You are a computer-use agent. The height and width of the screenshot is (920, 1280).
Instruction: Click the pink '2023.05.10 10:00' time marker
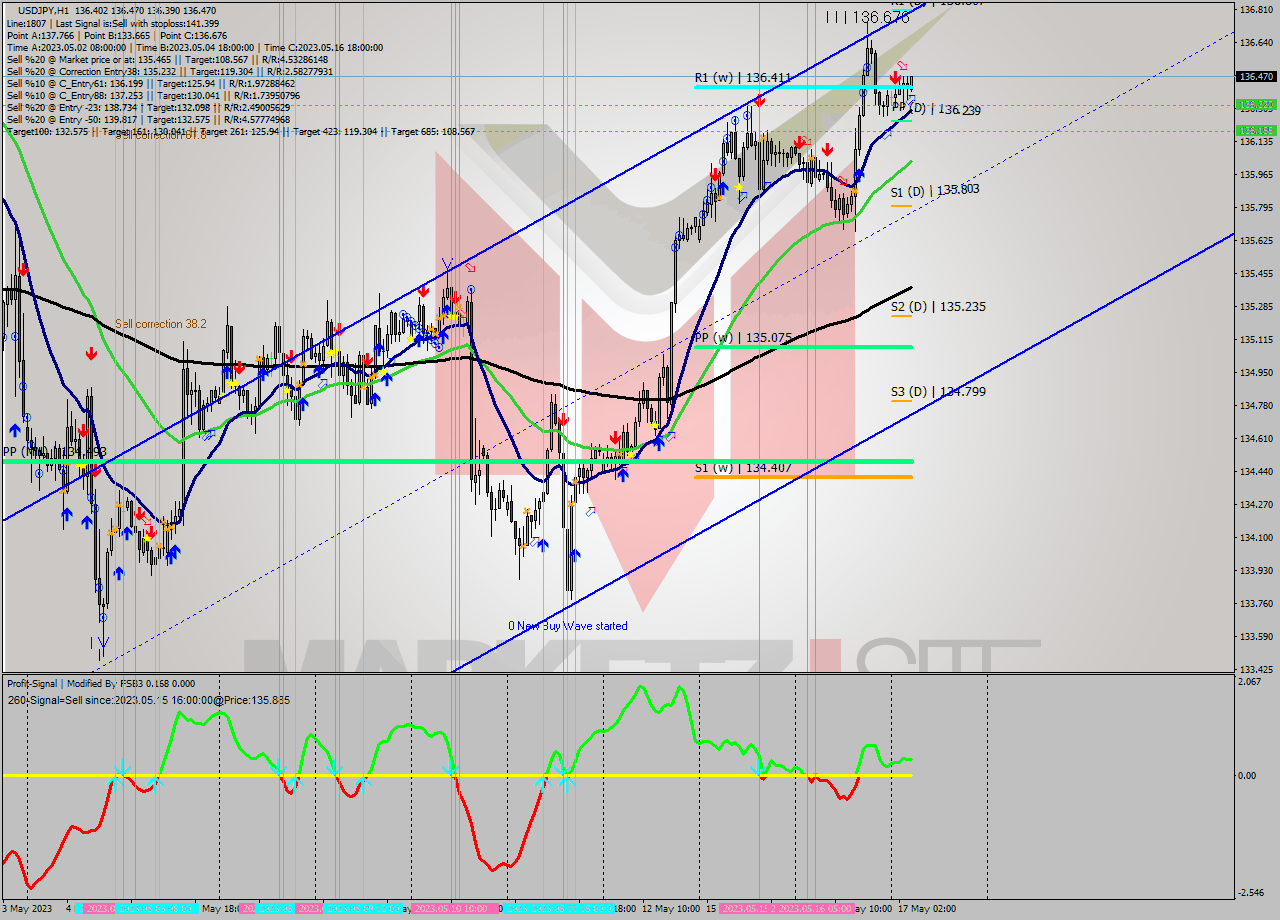[x=456, y=909]
